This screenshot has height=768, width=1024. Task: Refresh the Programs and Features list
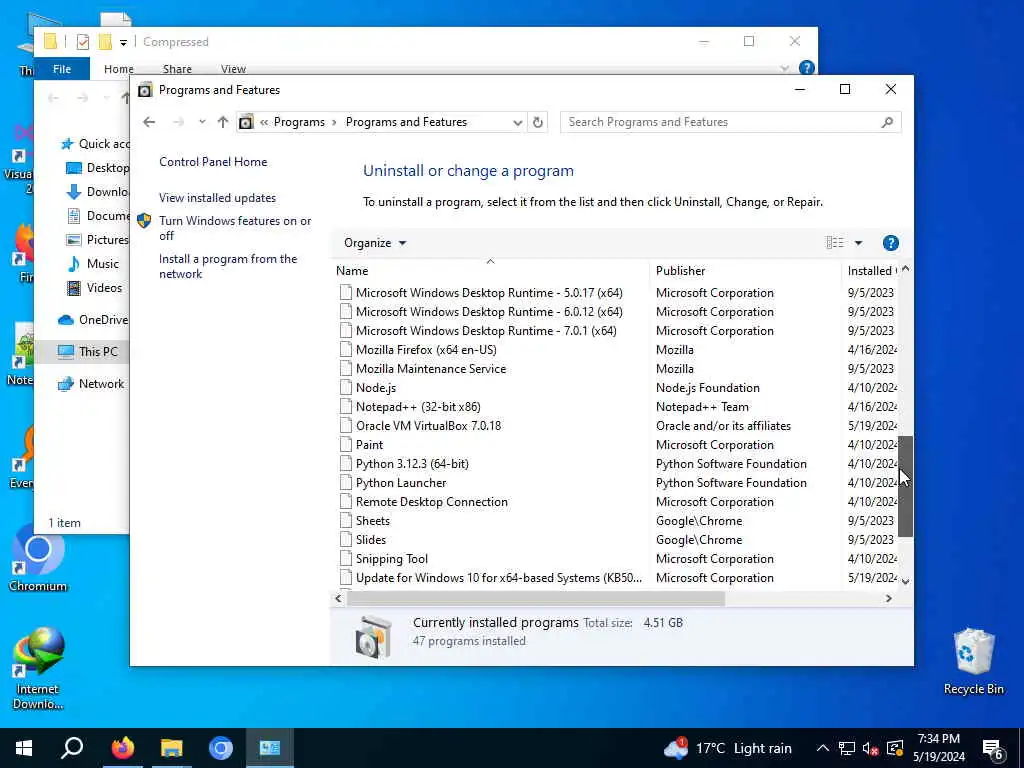click(x=537, y=122)
